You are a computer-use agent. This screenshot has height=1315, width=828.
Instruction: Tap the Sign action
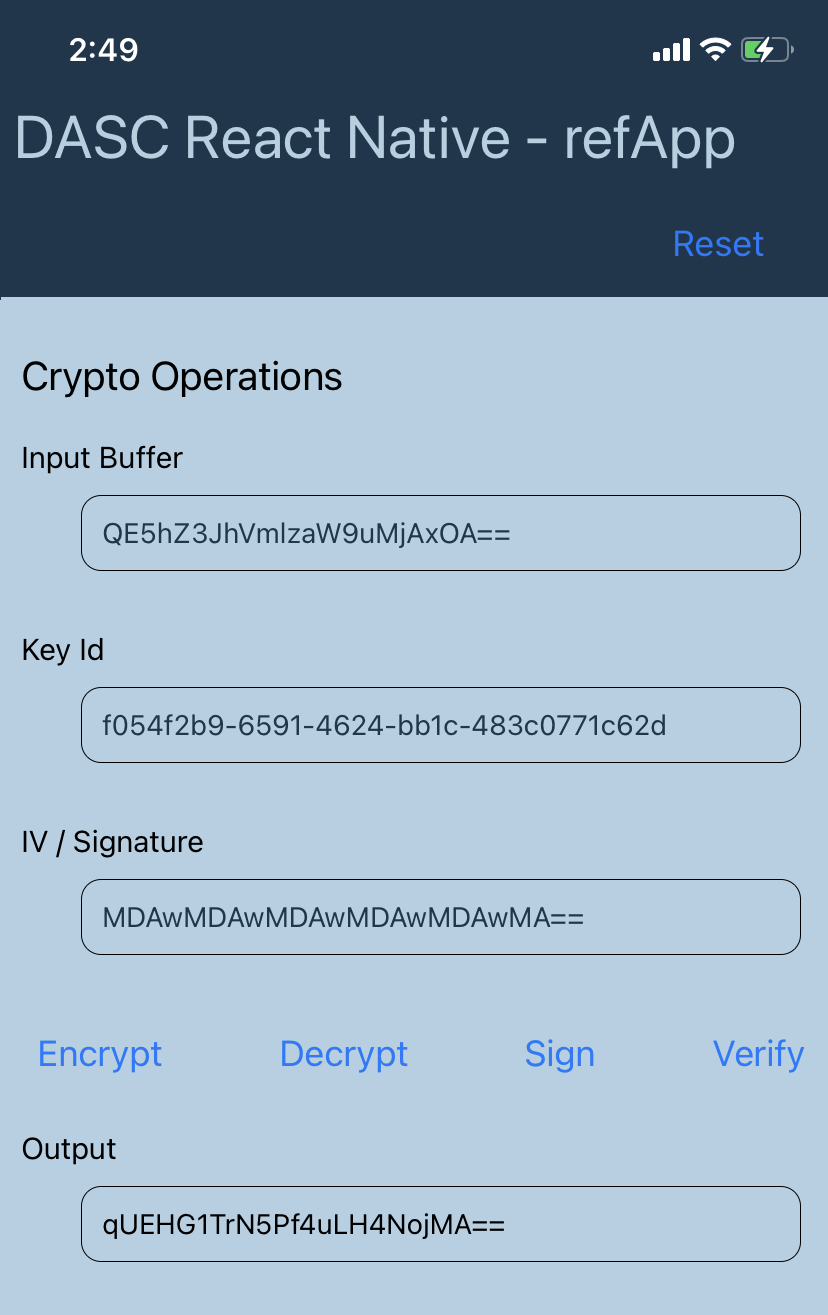tap(560, 1054)
